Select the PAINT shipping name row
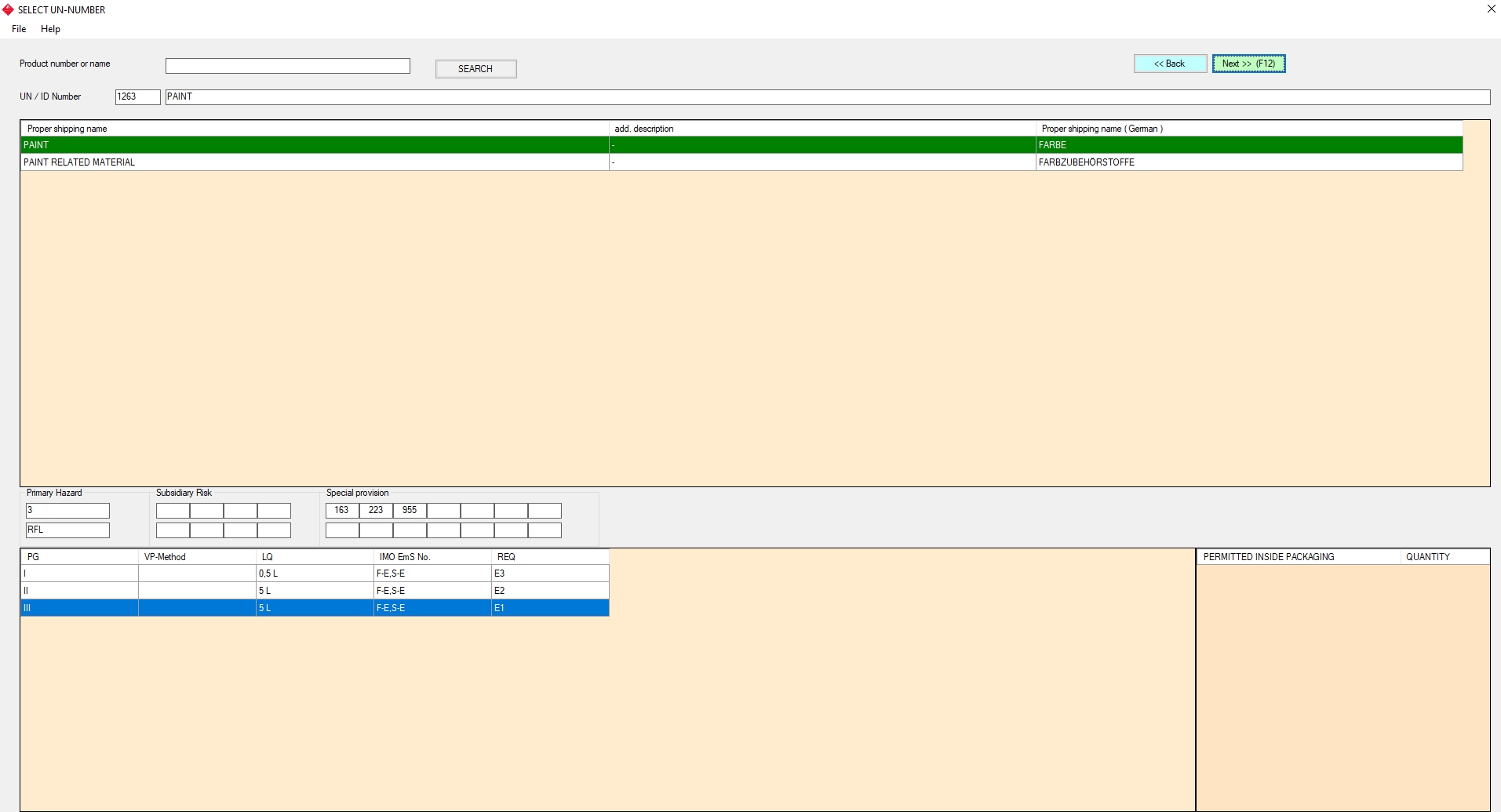Screen dimensions: 1501x812 (x=314, y=145)
